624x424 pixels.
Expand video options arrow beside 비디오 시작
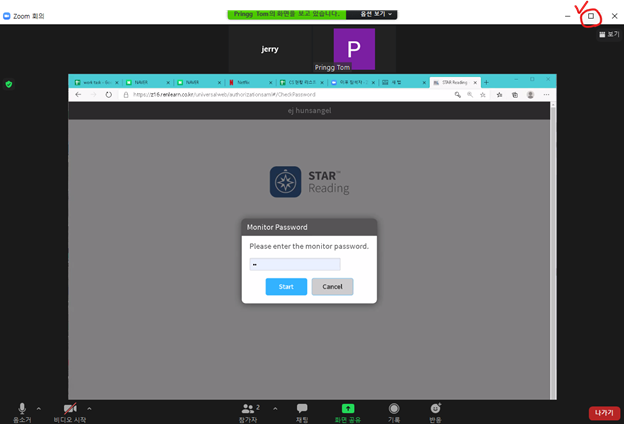pos(89,408)
